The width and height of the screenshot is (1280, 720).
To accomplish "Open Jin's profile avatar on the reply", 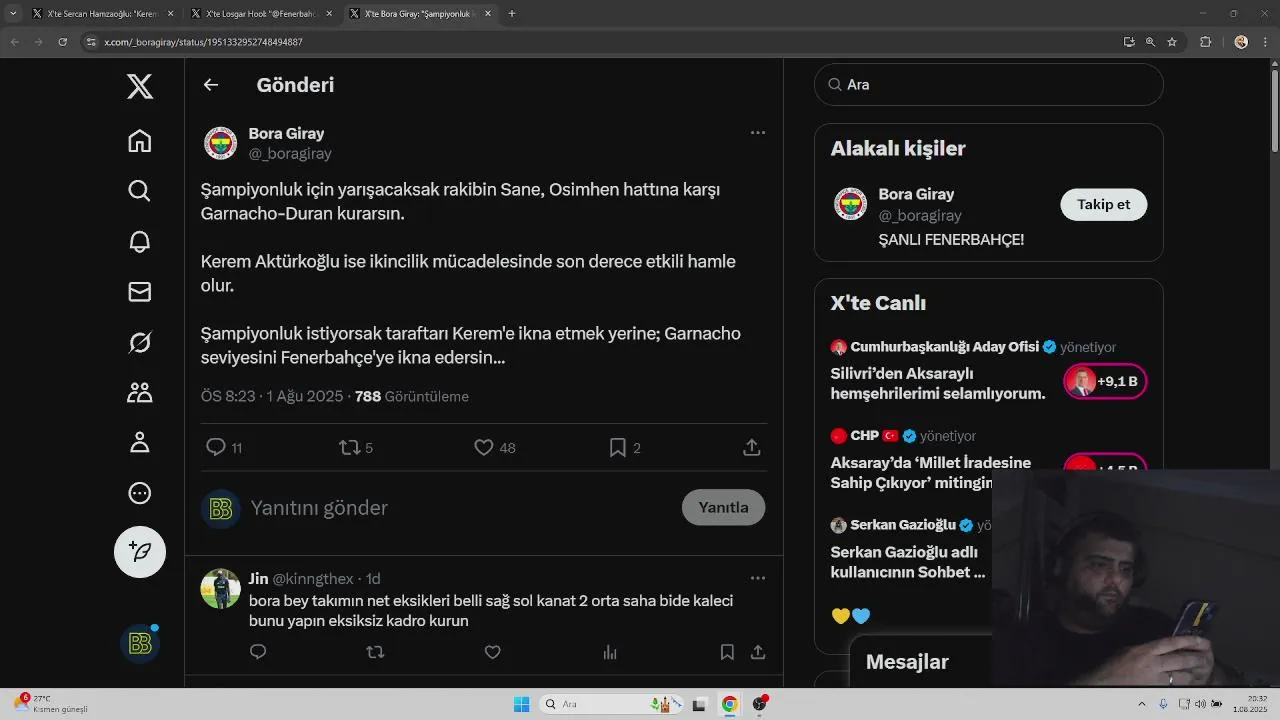I will point(221,589).
